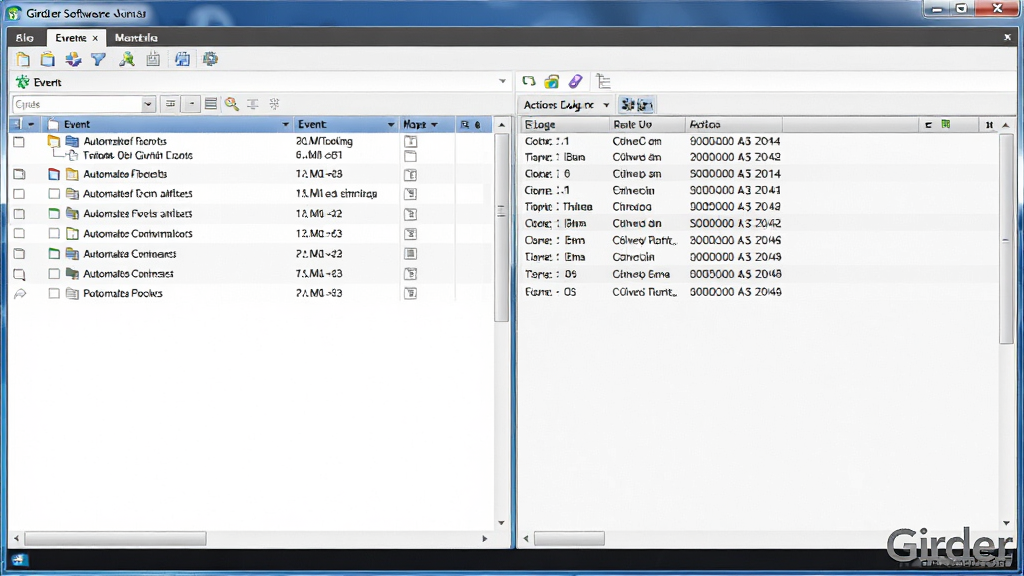Close the Everite tab with its x
1024x576 pixels.
pos(95,39)
